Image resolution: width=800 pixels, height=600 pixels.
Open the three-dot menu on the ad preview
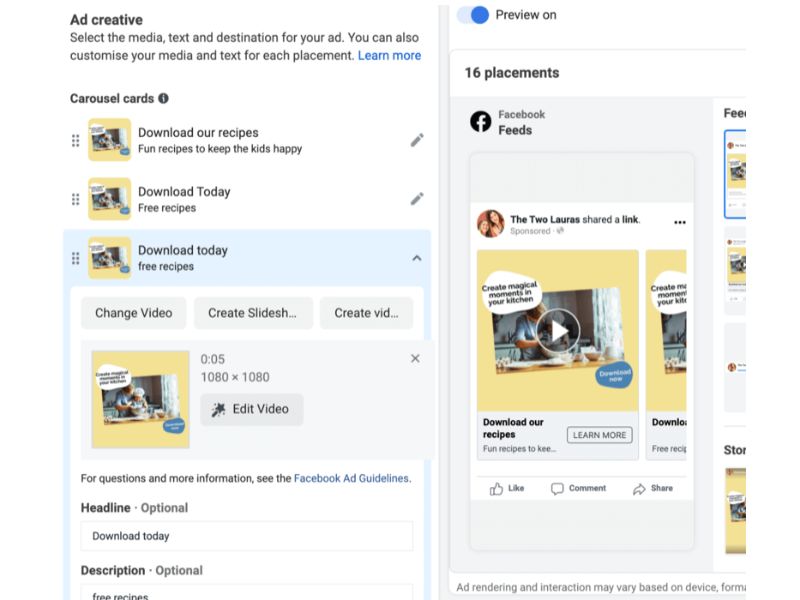point(680,222)
